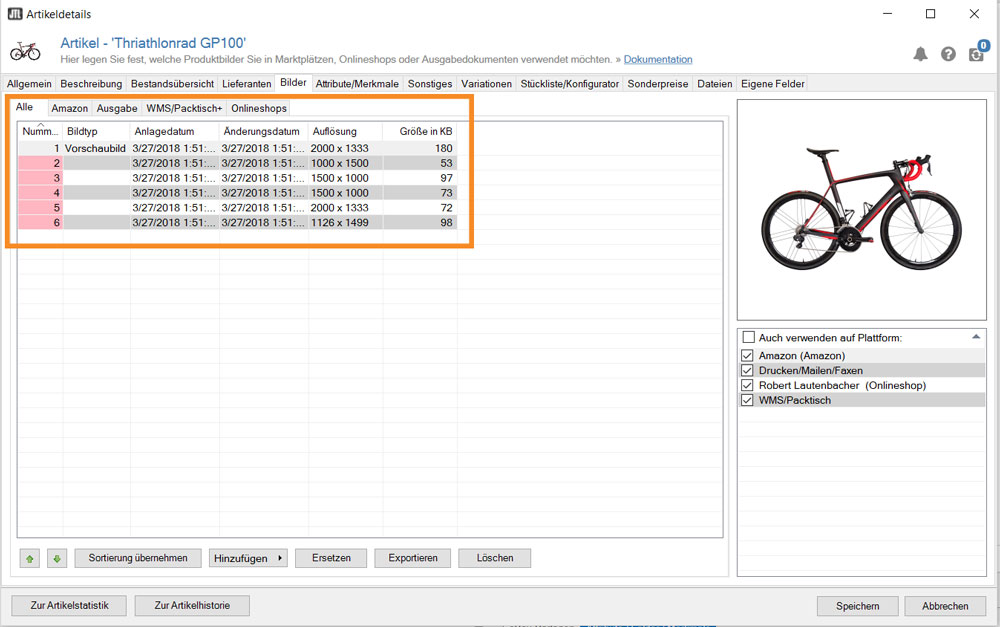
Task: Select the Vorschaubild row number 1
Action: point(237,148)
